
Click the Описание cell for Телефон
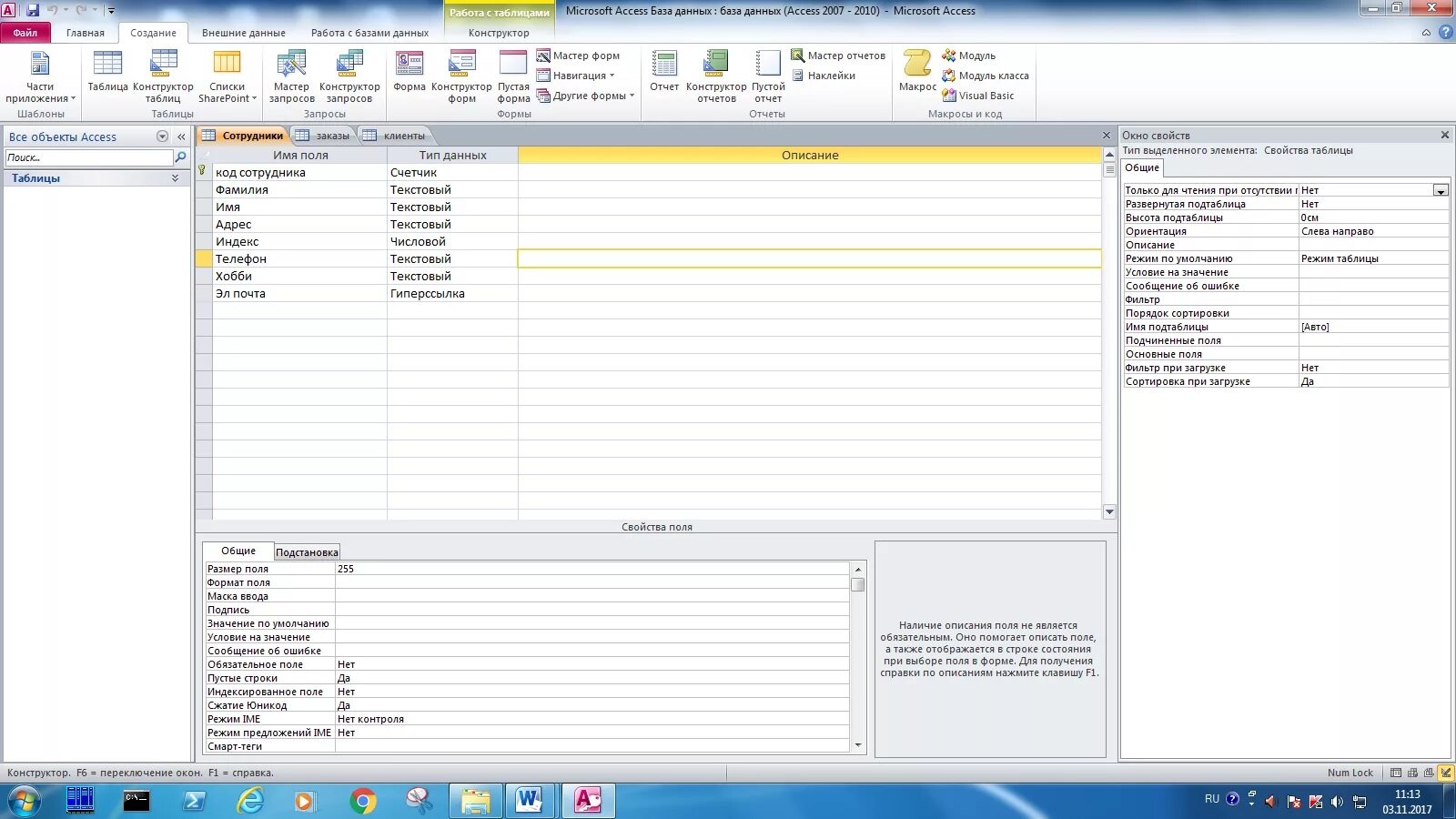pos(809,258)
